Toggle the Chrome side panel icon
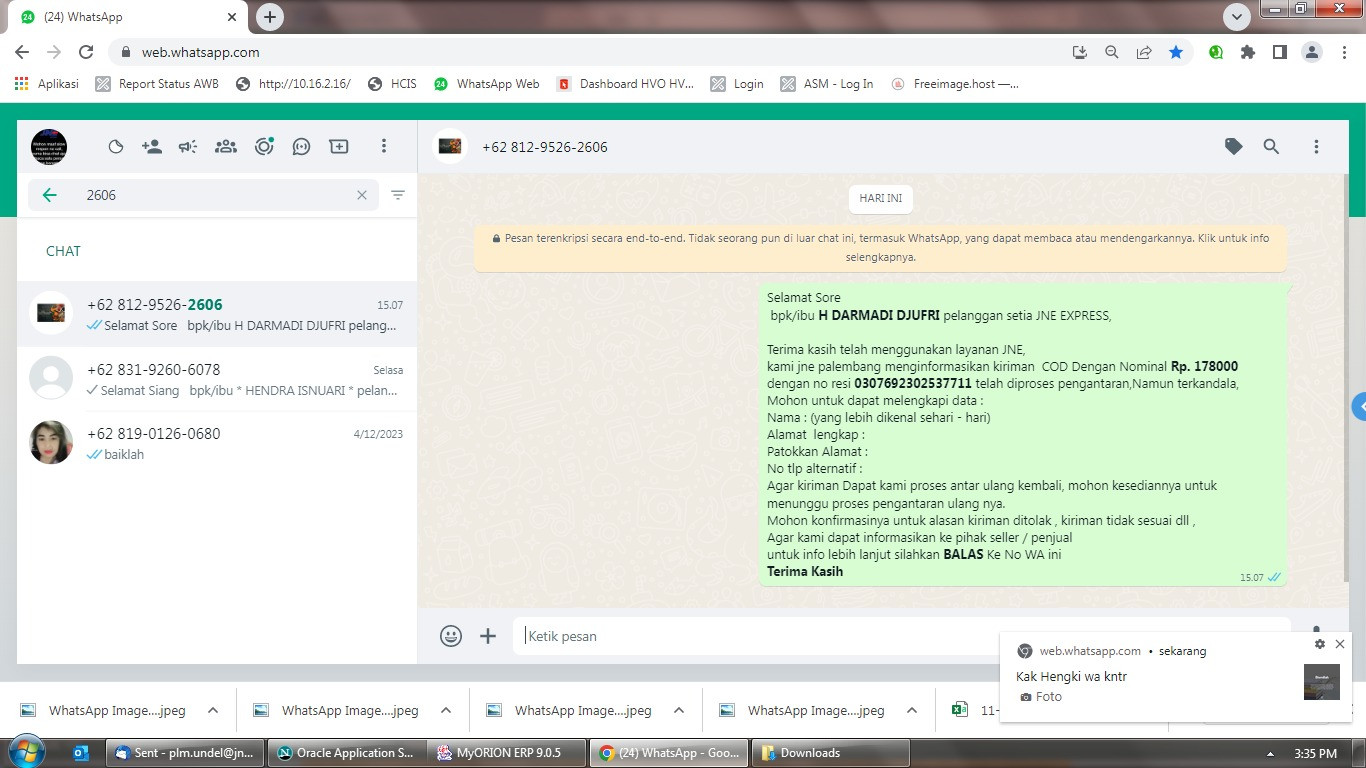Screen dimensions: 1366x768 click(1279, 52)
